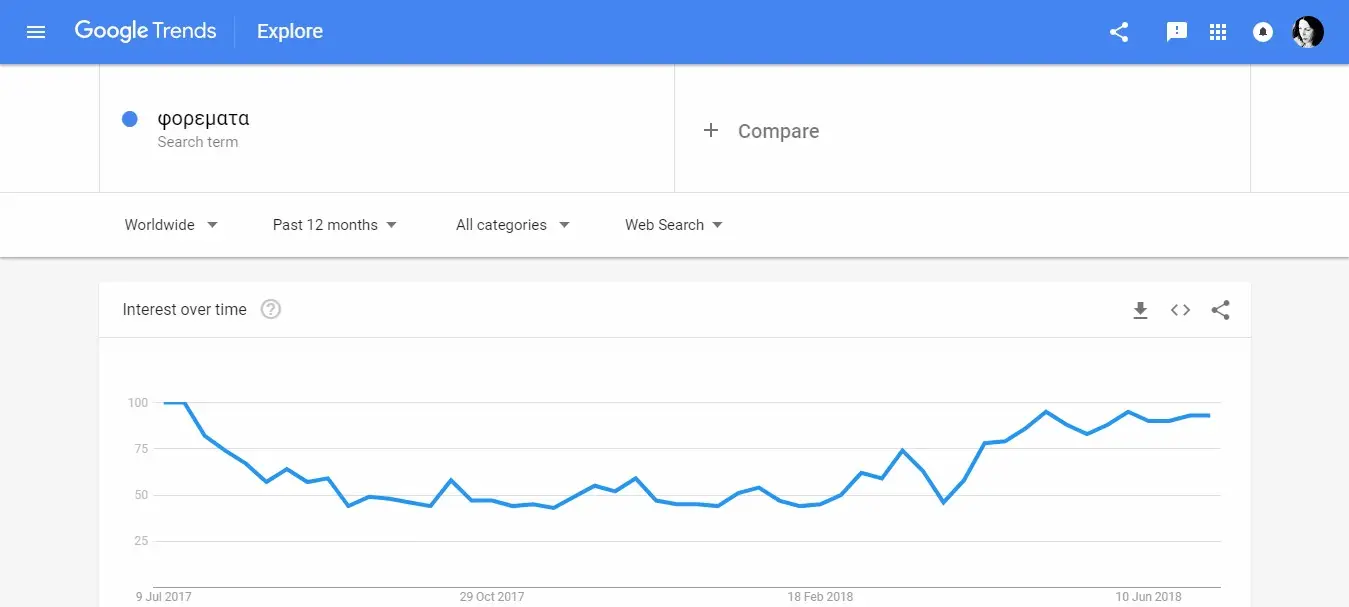Open the Past 12 months dropdown
The image size is (1349, 607).
tap(335, 225)
